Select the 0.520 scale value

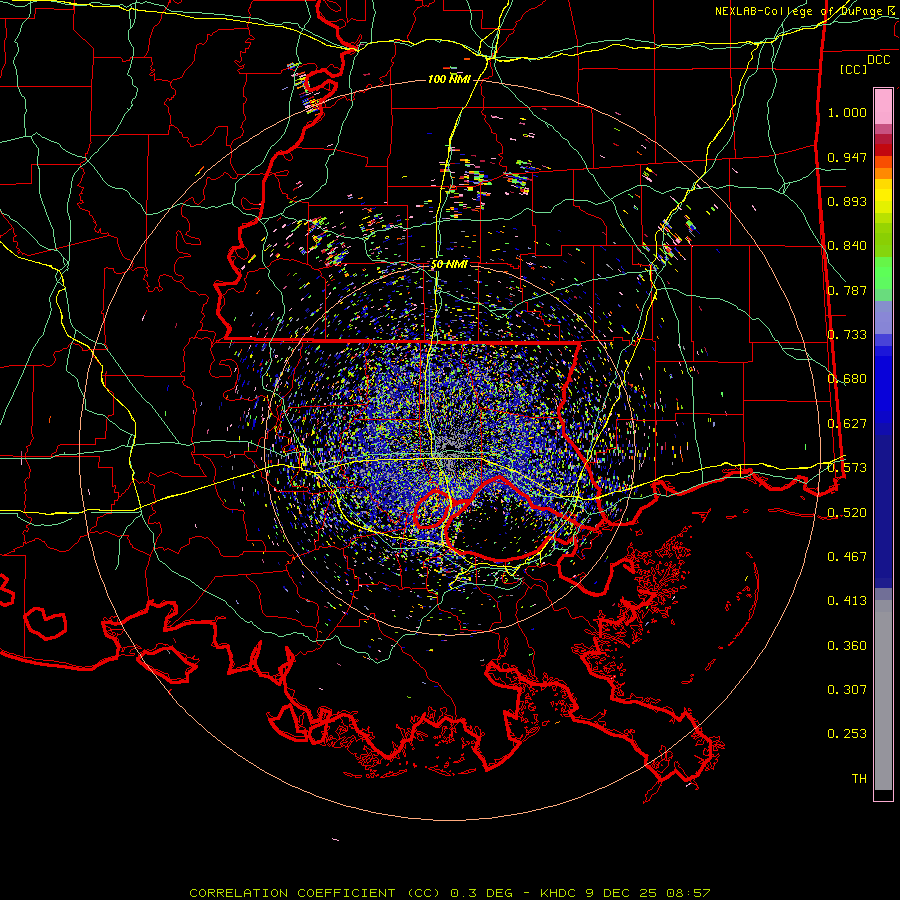click(x=847, y=513)
